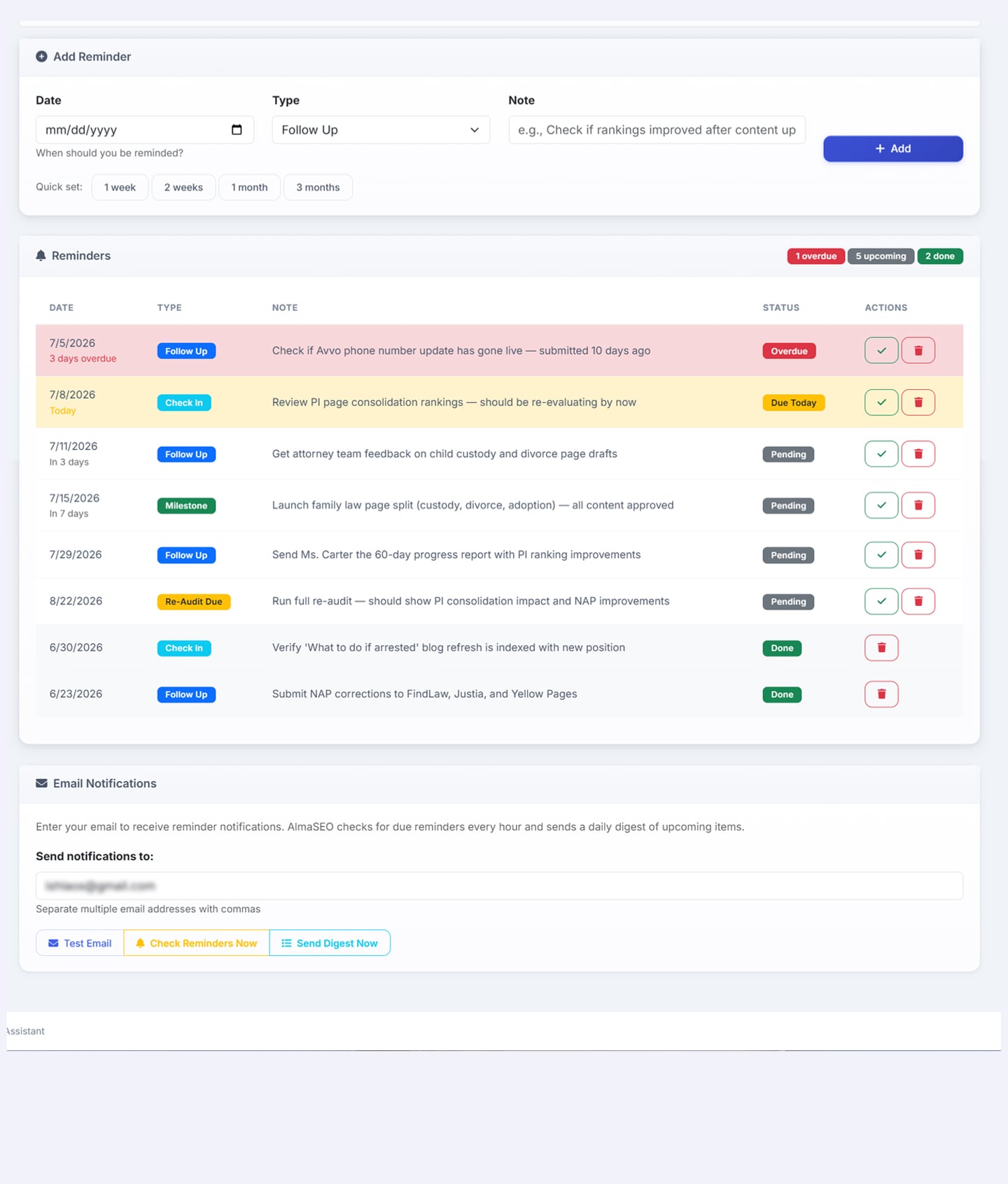1008x1184 pixels.
Task: Click the '3 days overdue' text
Action: point(83,359)
